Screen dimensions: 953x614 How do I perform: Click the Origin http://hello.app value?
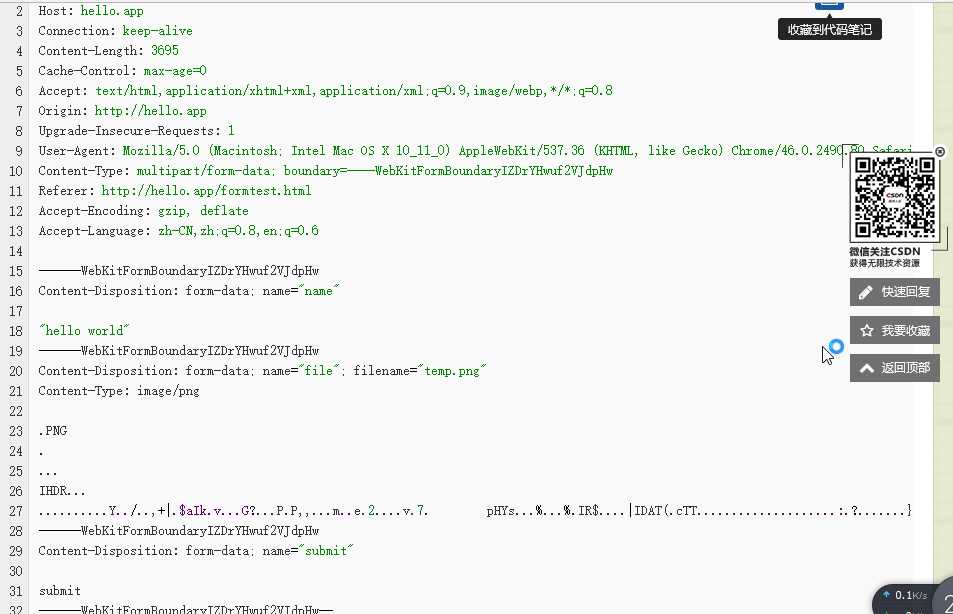coord(150,111)
